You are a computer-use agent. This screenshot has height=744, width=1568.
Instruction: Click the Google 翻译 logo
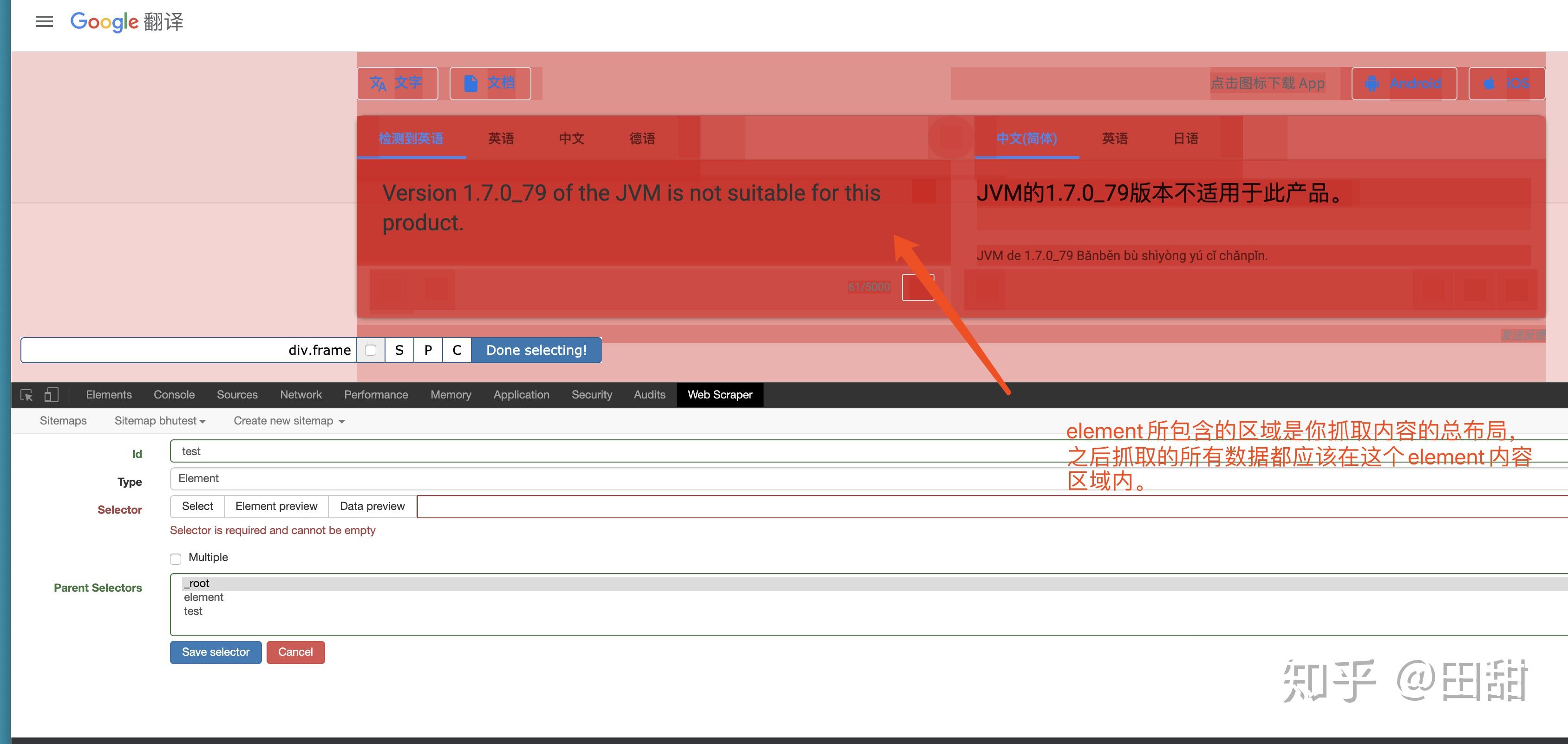click(126, 21)
